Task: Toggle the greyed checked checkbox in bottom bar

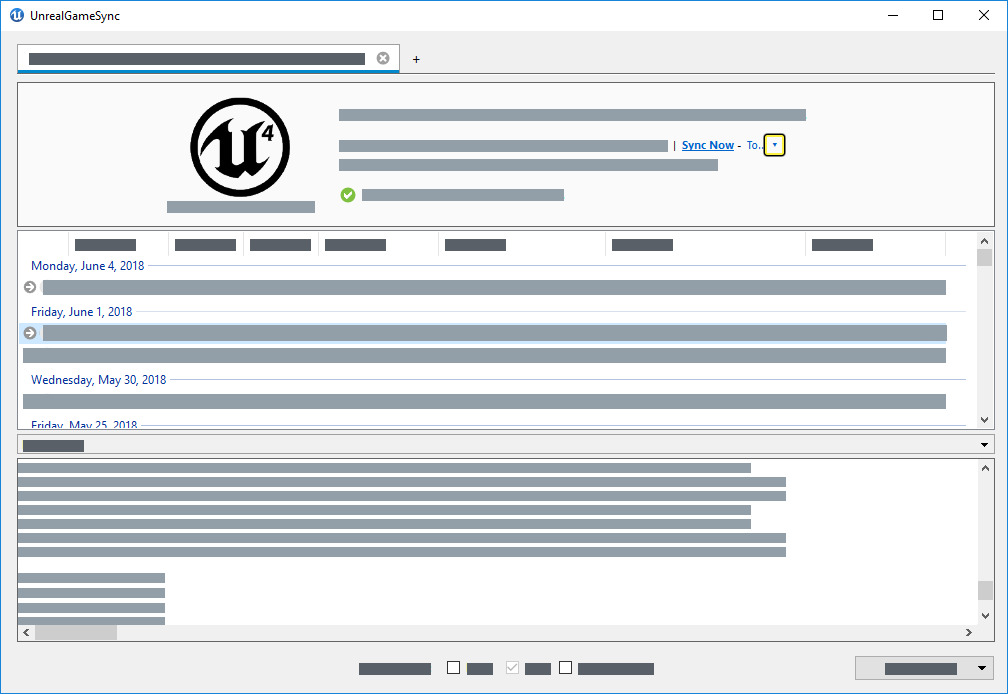Action: point(512,668)
